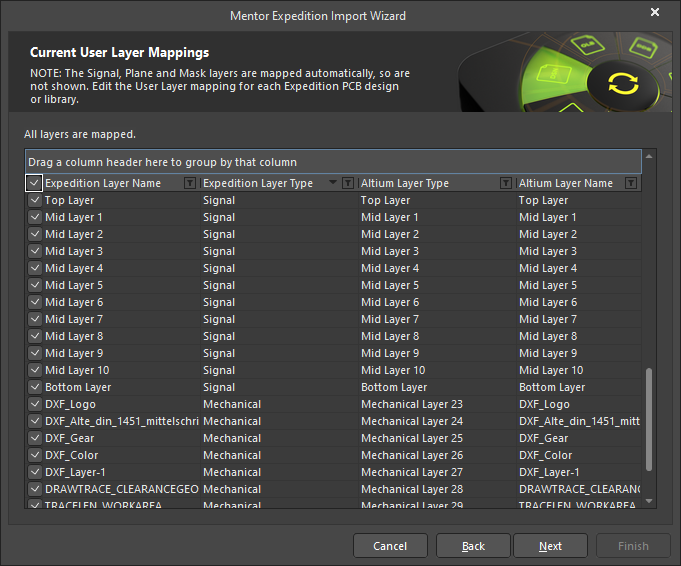Click the Next button

[x=550, y=546]
